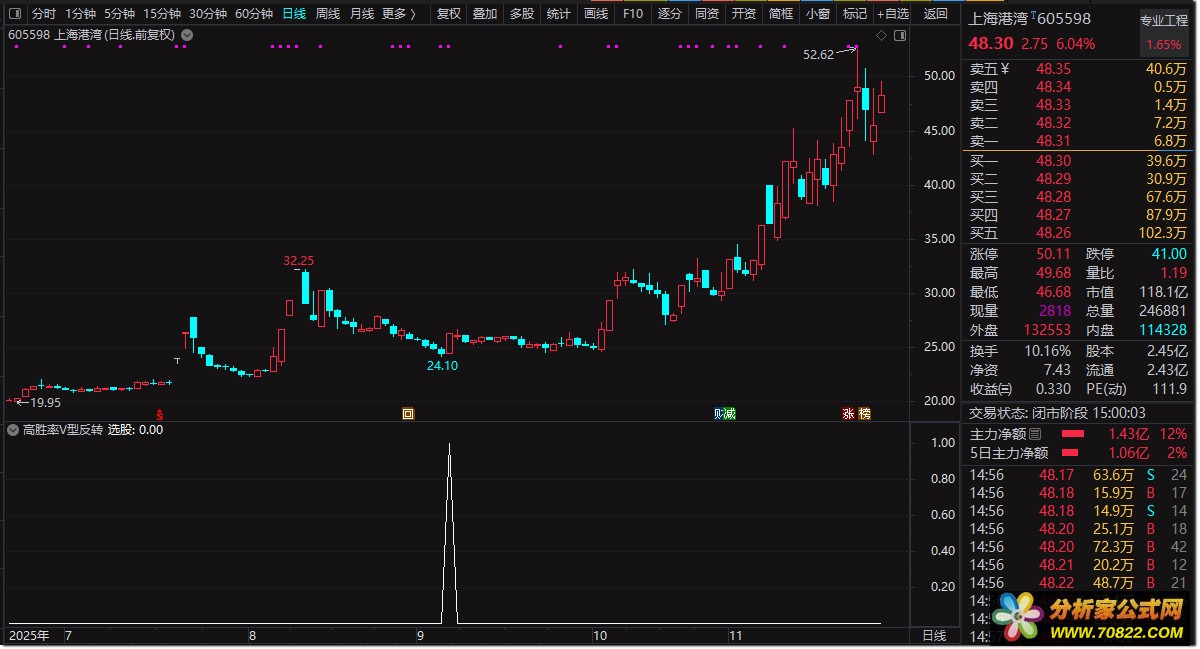
Task: Click the 总量 value 246881
Action: tap(1162, 311)
